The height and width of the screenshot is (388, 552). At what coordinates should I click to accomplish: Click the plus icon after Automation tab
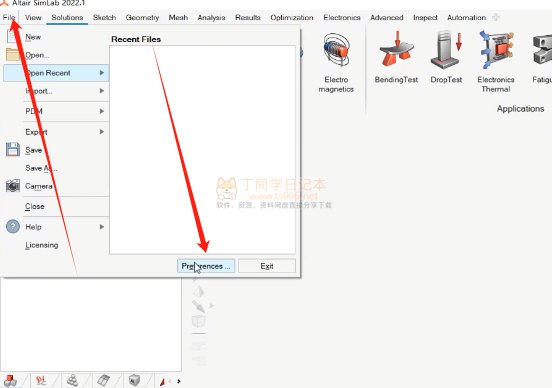496,17
